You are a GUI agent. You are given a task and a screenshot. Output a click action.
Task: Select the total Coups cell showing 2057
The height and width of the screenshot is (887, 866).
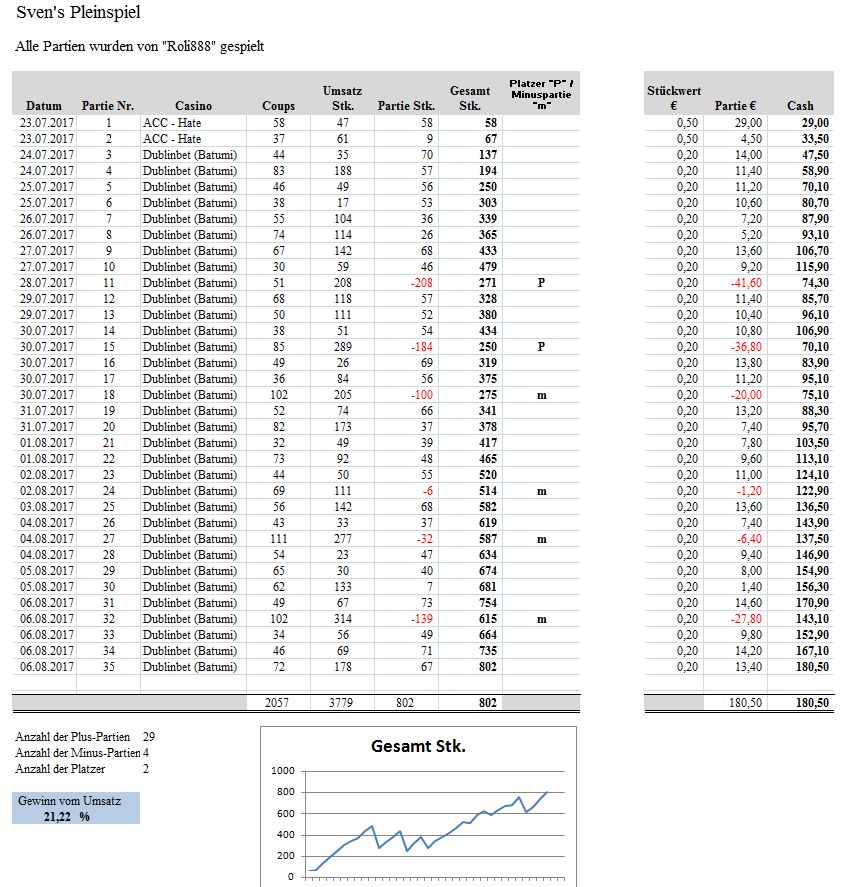tap(278, 703)
